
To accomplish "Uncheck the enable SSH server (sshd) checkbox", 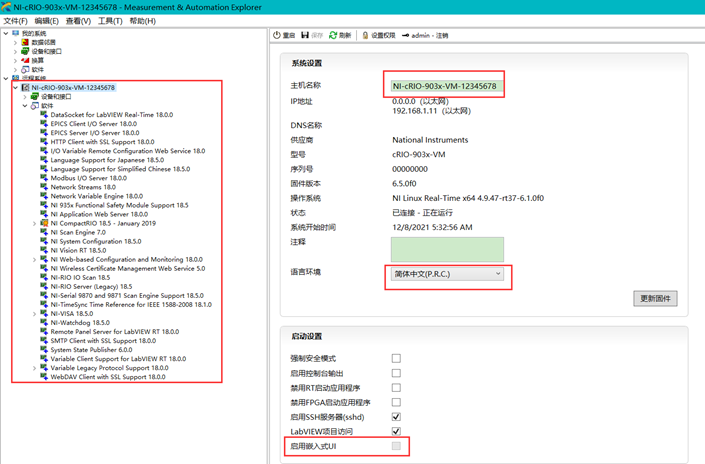I will (396, 417).
